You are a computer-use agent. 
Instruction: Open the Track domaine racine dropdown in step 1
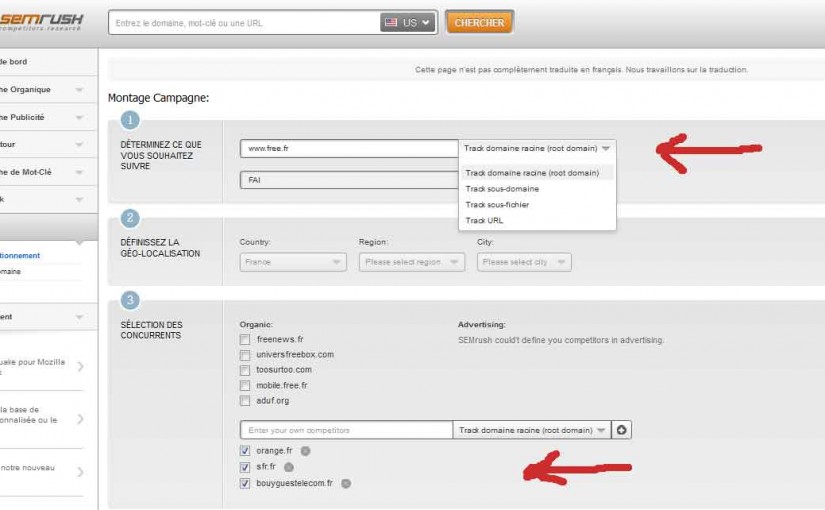click(537, 148)
